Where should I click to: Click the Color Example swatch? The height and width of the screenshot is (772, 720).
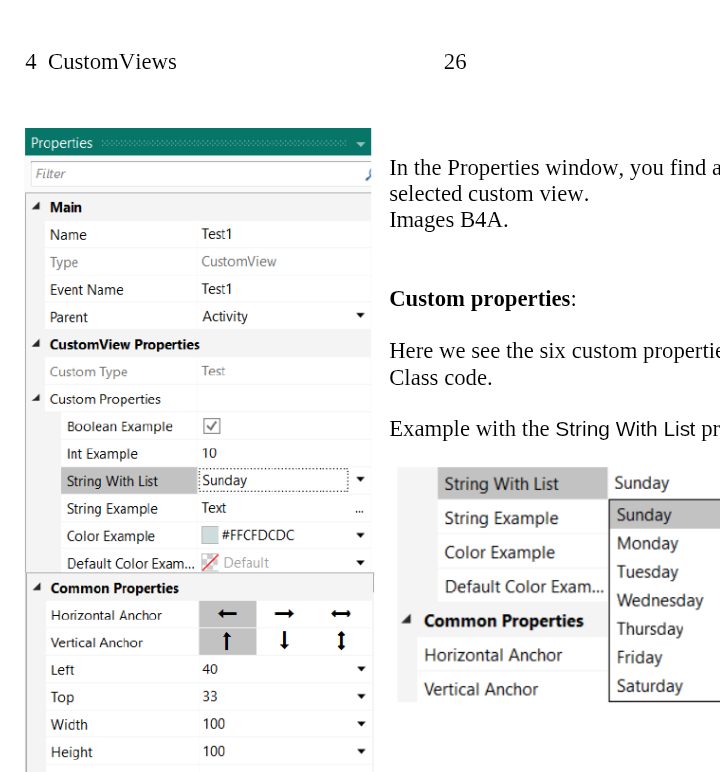click(x=210, y=535)
